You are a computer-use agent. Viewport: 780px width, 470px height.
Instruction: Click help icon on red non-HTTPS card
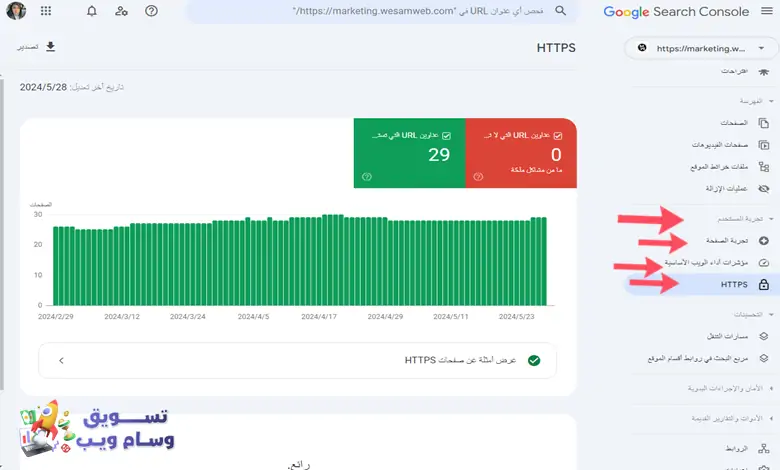(x=478, y=177)
